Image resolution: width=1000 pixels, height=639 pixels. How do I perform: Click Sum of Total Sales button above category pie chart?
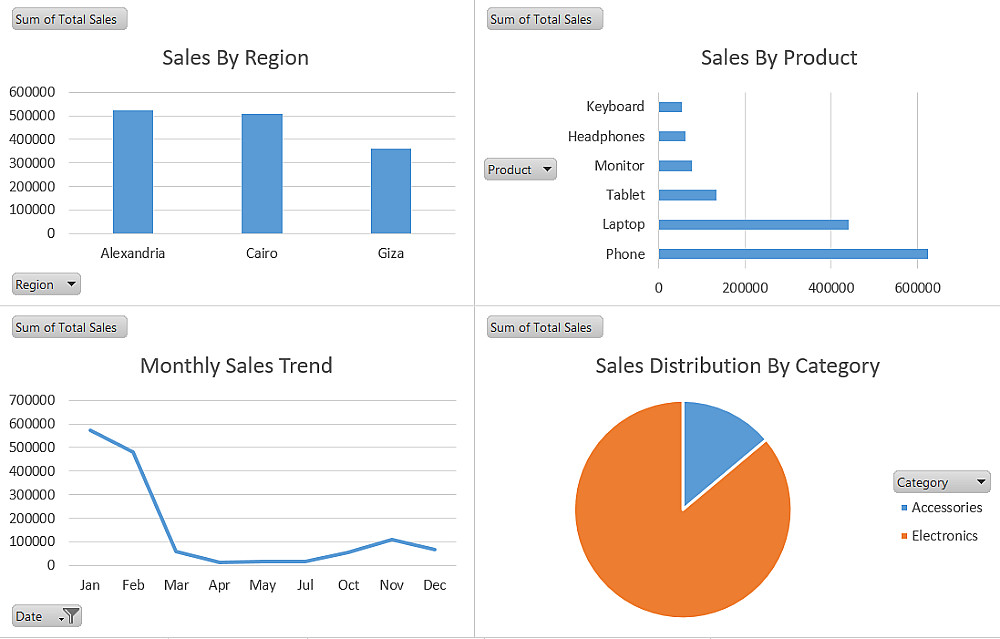pos(545,327)
